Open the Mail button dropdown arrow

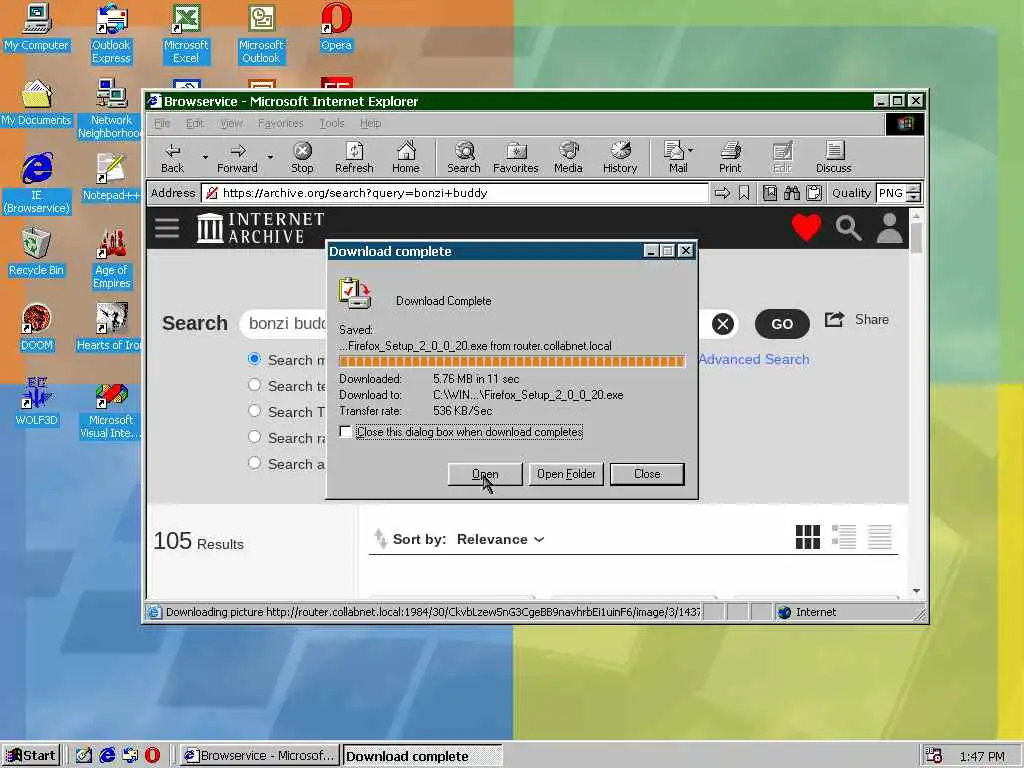point(690,150)
